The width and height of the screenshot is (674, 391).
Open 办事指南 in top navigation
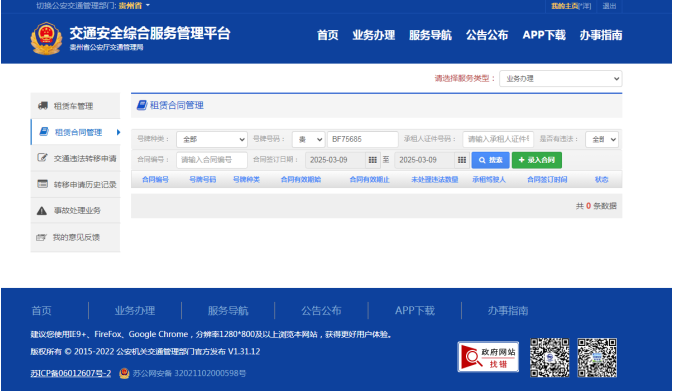coord(601,35)
